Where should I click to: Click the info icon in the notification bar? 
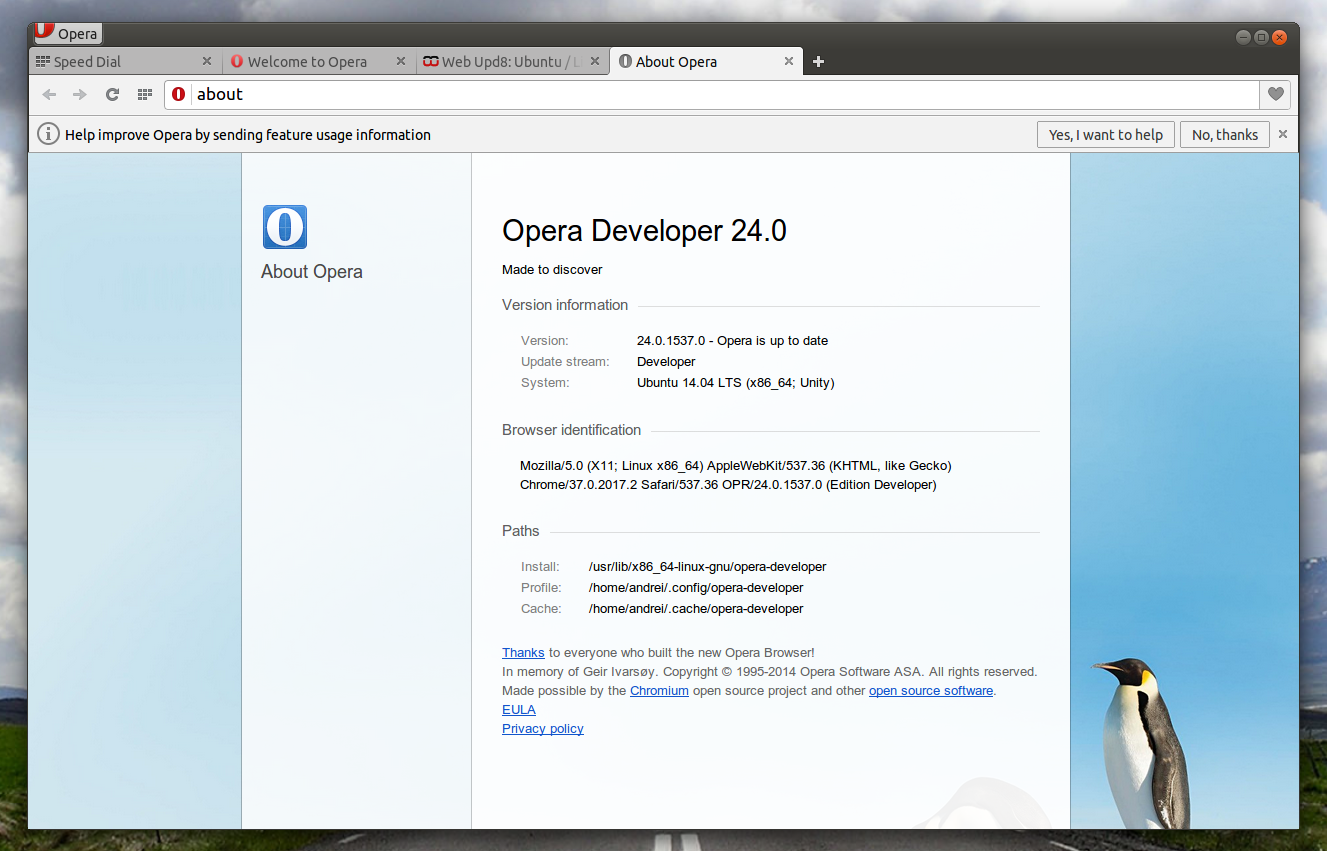click(x=48, y=134)
